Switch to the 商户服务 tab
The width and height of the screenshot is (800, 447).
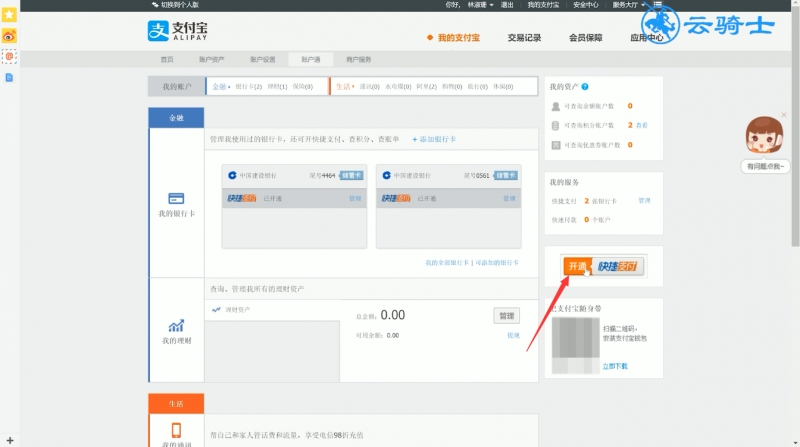(x=359, y=60)
